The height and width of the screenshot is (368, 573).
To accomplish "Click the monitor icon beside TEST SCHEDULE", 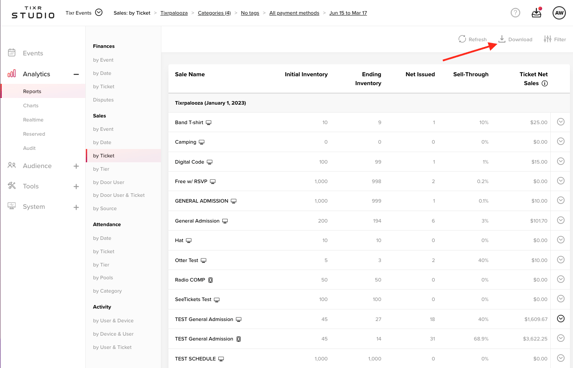I will 221,359.
